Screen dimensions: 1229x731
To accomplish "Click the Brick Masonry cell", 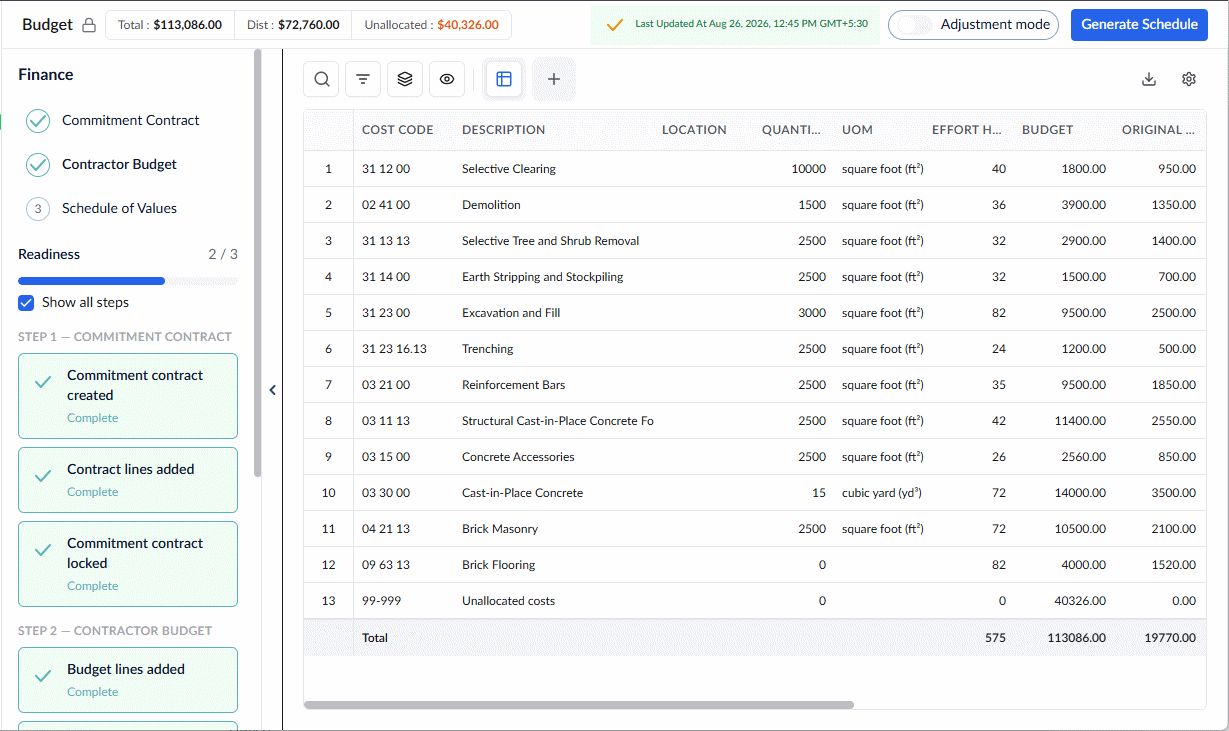I will [500, 529].
